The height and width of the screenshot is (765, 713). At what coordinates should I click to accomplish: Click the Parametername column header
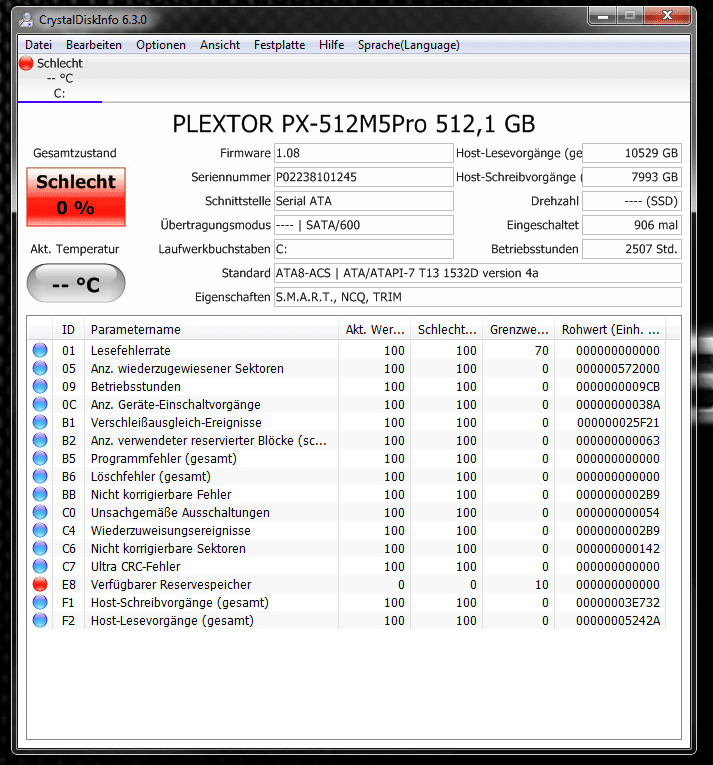pos(211,329)
